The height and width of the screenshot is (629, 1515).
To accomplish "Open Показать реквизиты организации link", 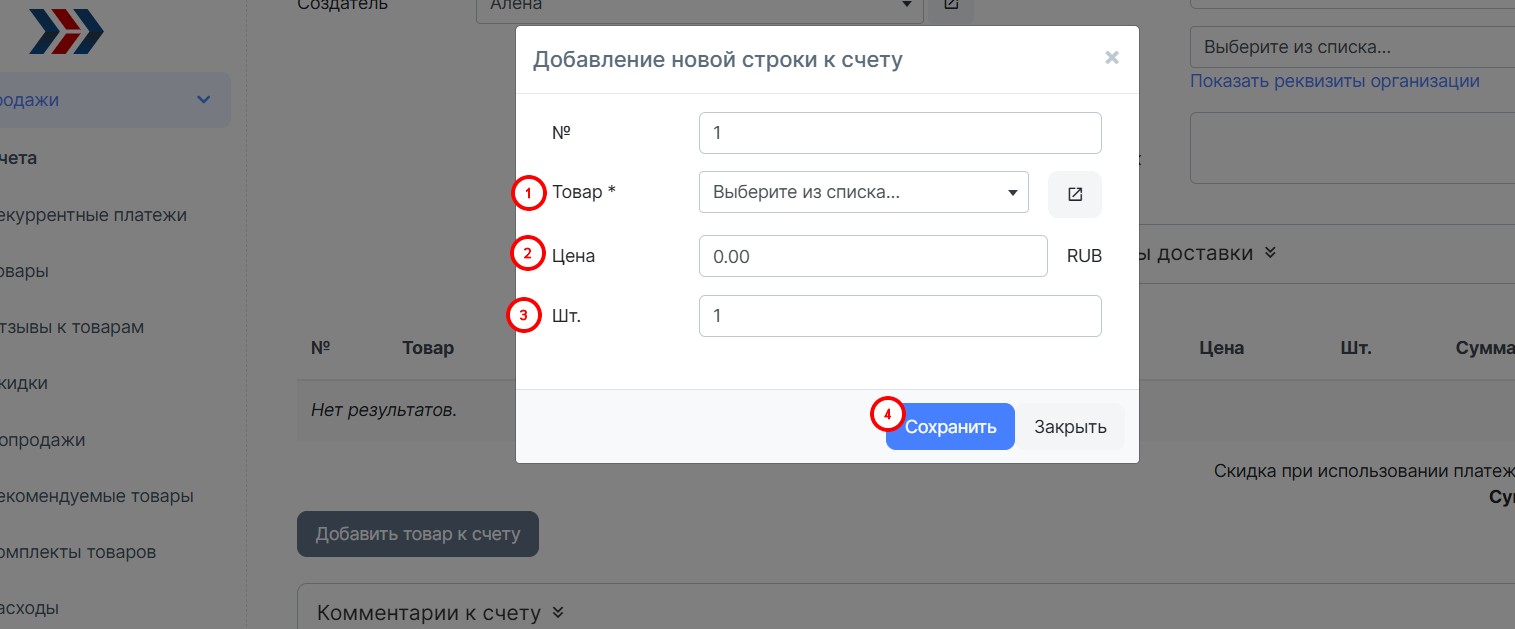I will point(1335,81).
